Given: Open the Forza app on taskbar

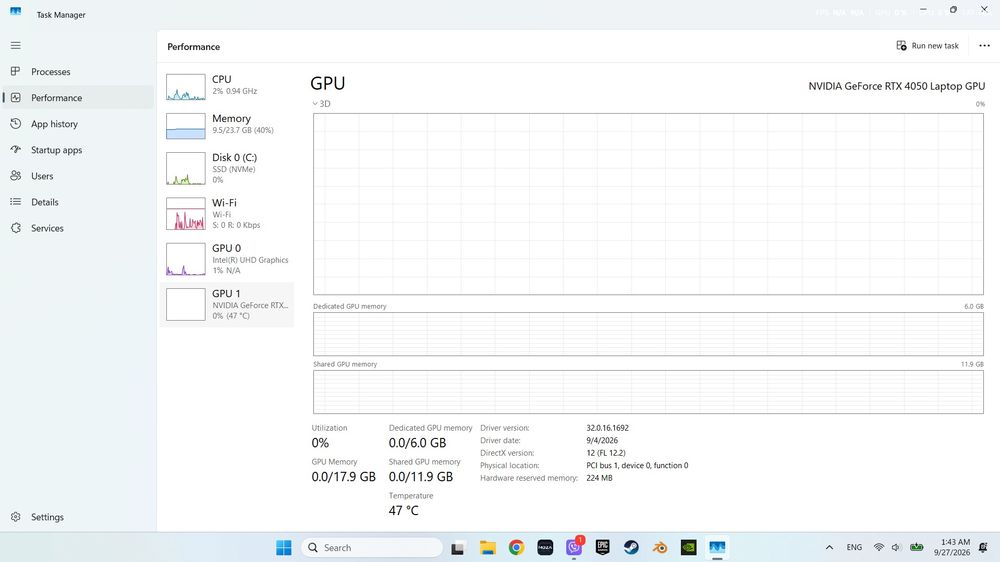Looking at the screenshot, I should (x=545, y=547).
